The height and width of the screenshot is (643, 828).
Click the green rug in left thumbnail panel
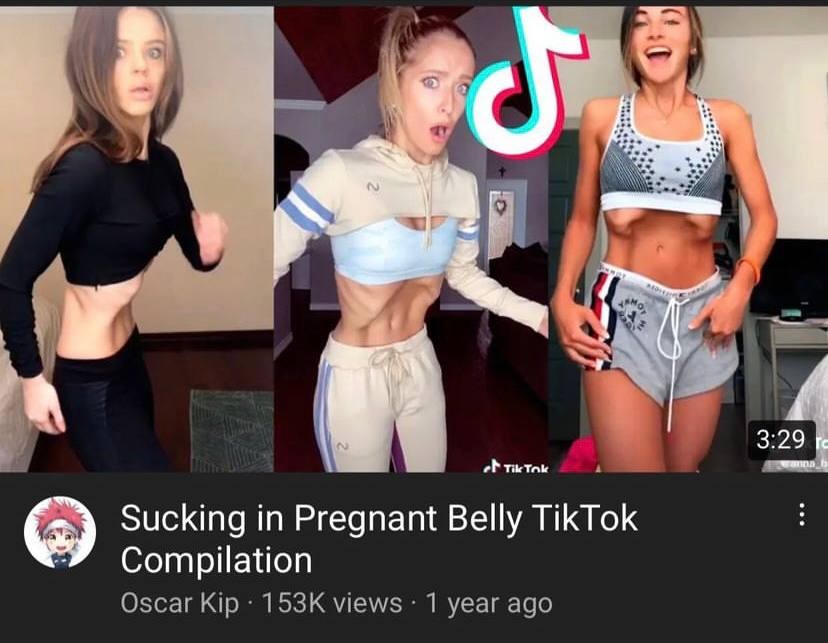pyautogui.click(x=231, y=430)
